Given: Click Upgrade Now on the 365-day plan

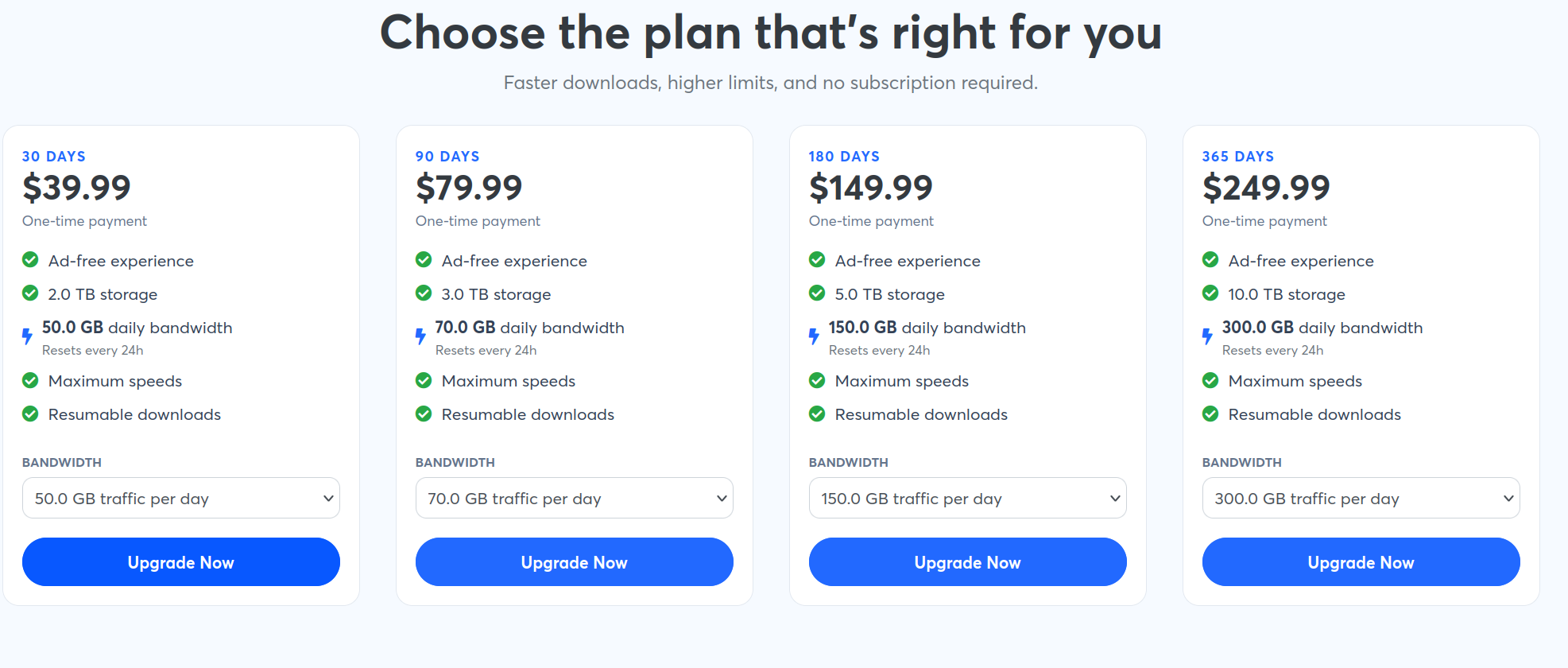Looking at the screenshot, I should tap(1361, 562).
